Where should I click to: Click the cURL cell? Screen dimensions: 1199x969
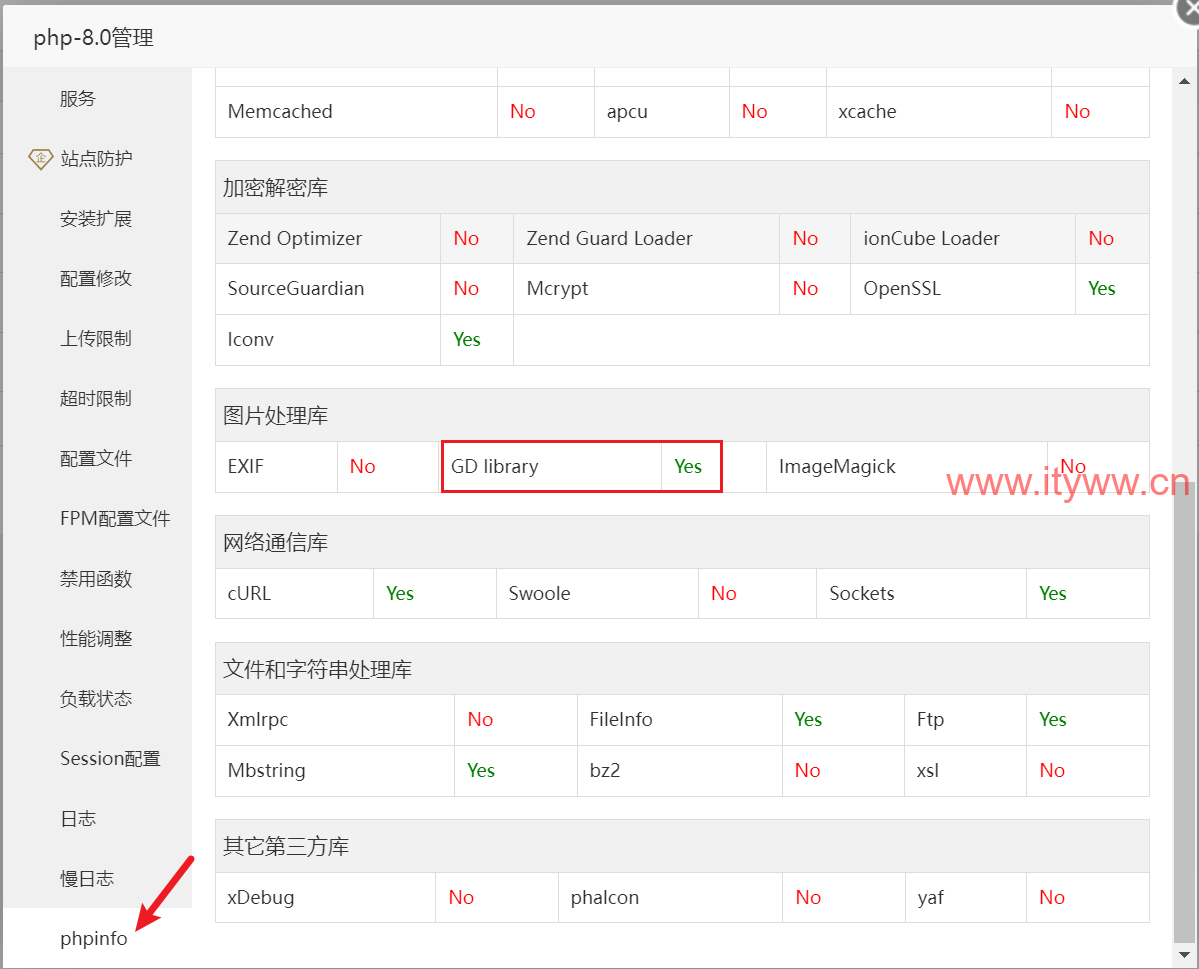[294, 593]
